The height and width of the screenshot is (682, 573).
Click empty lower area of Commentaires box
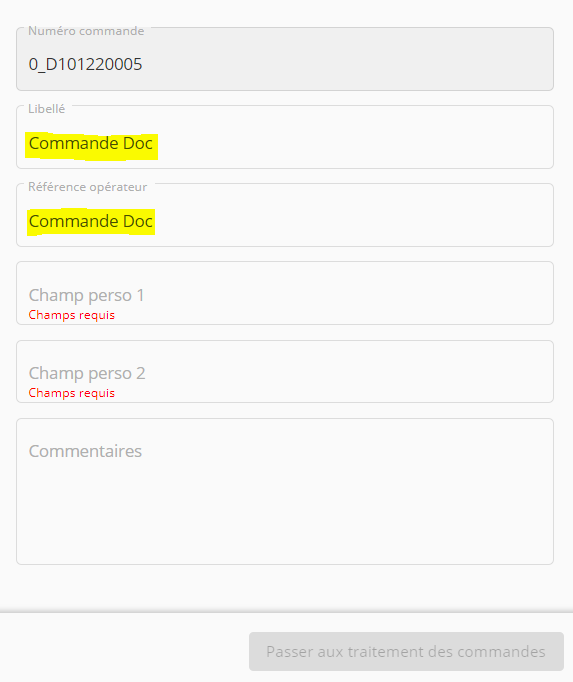pyautogui.click(x=285, y=522)
